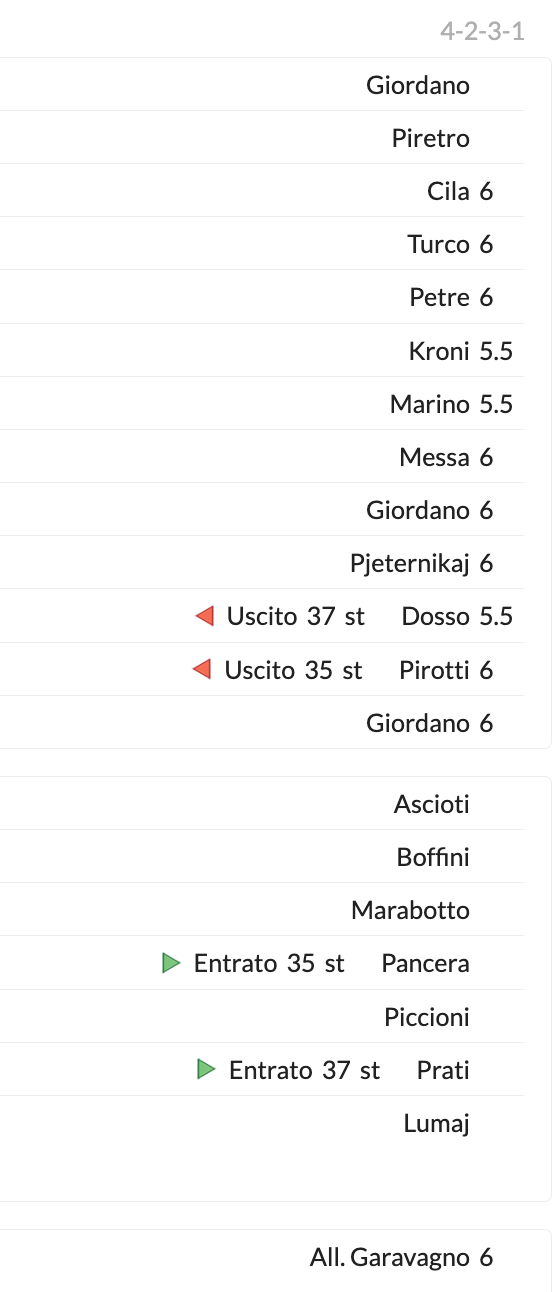This screenshot has width=558, height=1292.
Task: Open Pjeternikaj's player entry
Action: click(x=410, y=564)
